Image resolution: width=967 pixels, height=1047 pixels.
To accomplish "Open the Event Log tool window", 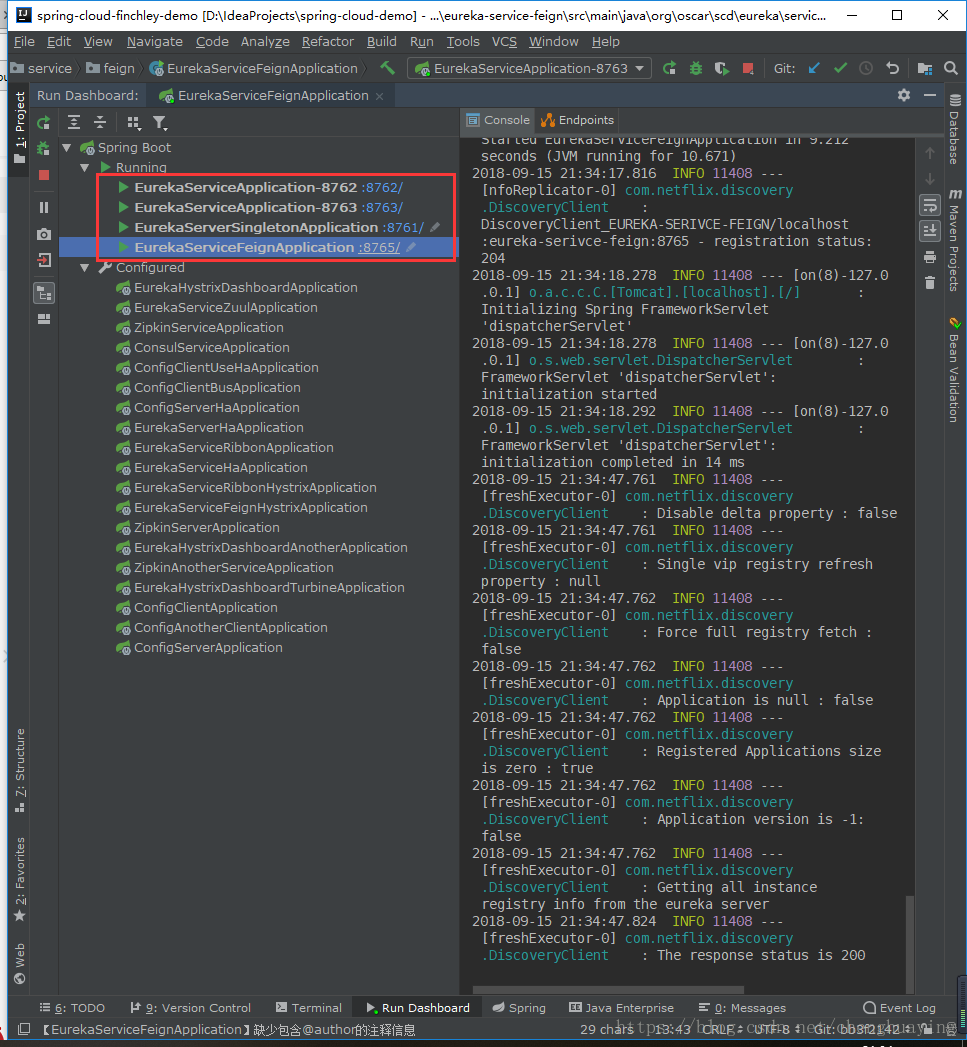I will (900, 1008).
